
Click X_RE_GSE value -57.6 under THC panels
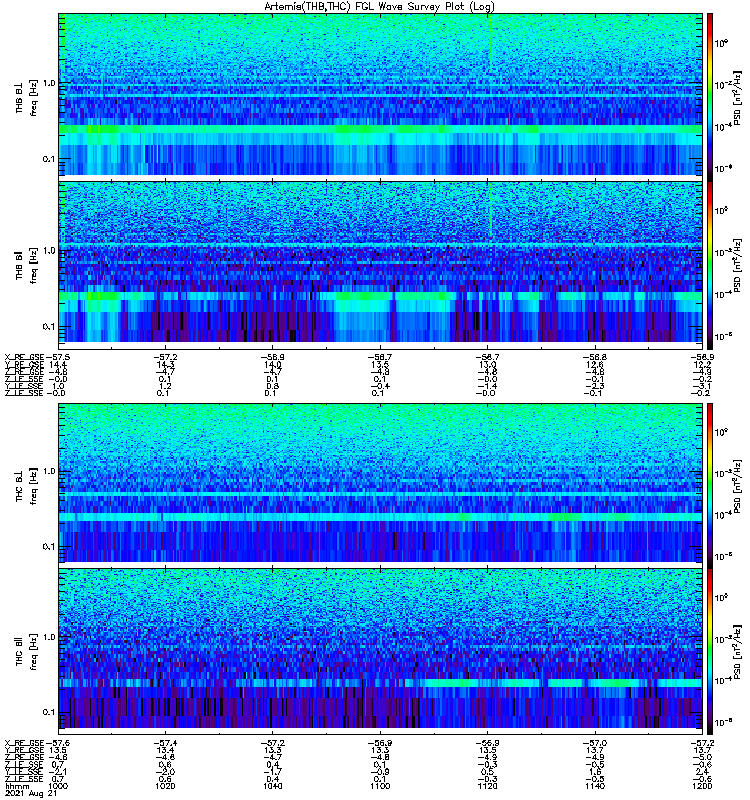[x=58, y=743]
